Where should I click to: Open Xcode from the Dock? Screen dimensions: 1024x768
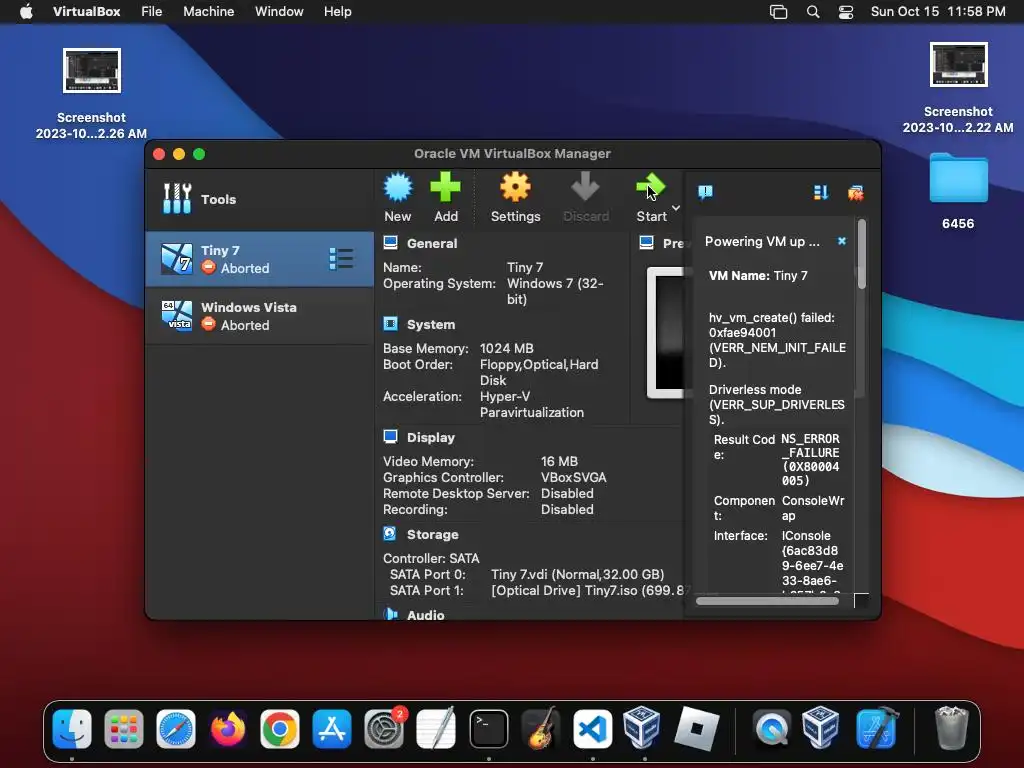click(876, 728)
